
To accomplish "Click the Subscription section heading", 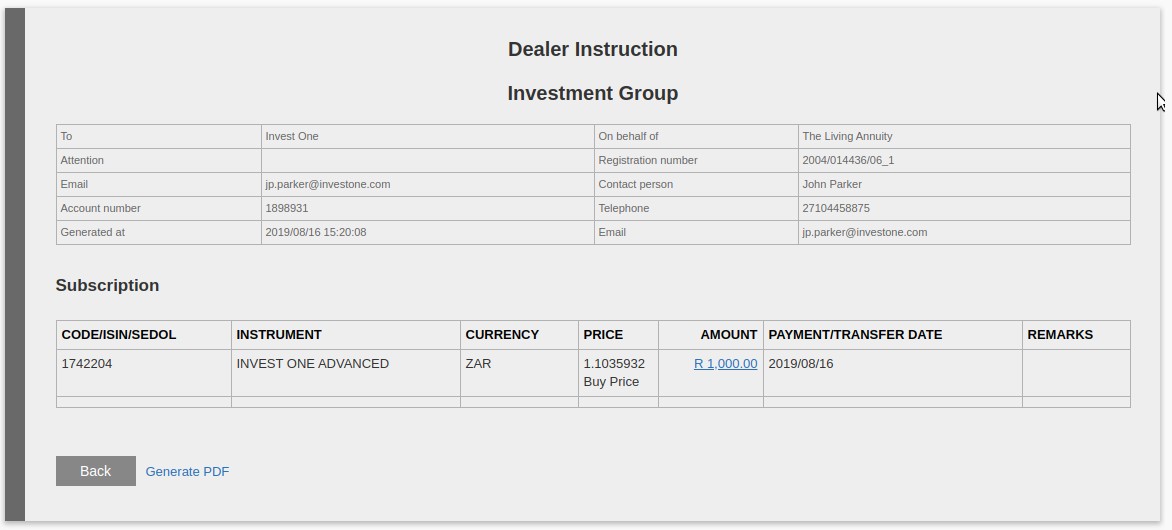I will coord(108,286).
